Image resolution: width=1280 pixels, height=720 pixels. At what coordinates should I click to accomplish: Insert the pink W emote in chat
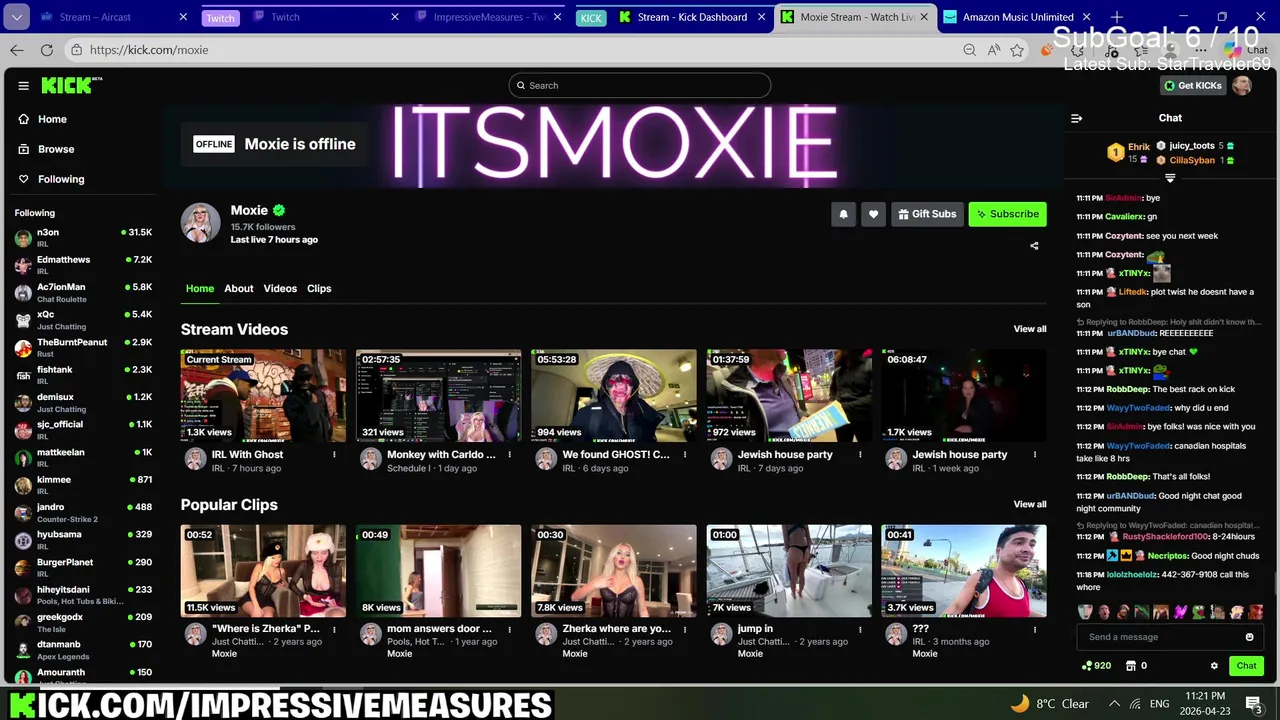tap(1180, 612)
